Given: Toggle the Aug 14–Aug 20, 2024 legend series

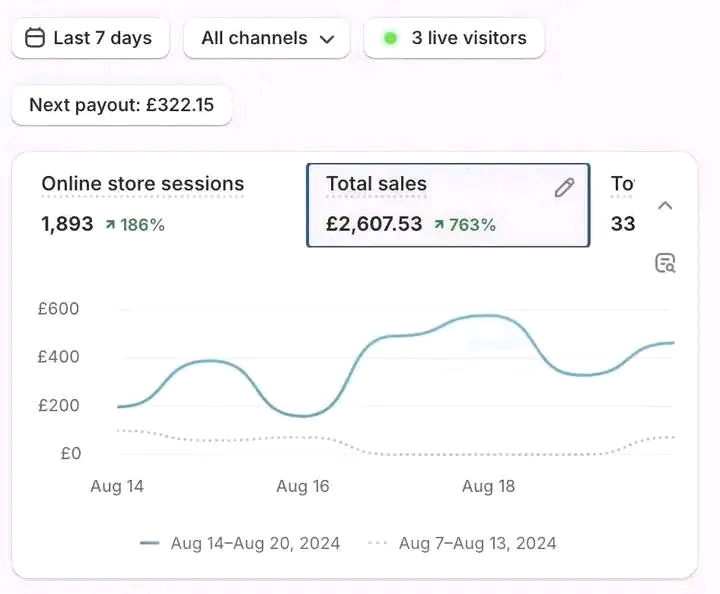Looking at the screenshot, I should coord(255,544).
